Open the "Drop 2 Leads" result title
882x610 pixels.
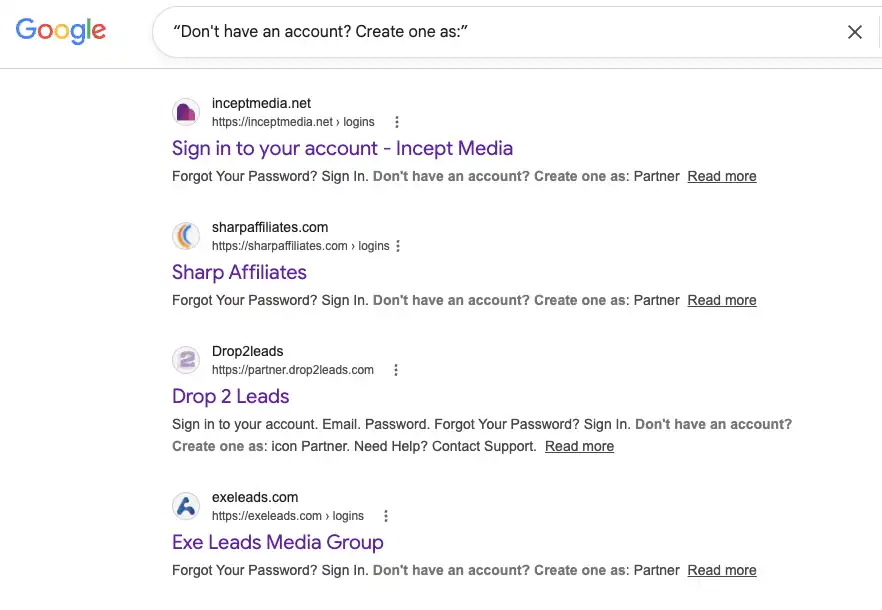pos(231,396)
